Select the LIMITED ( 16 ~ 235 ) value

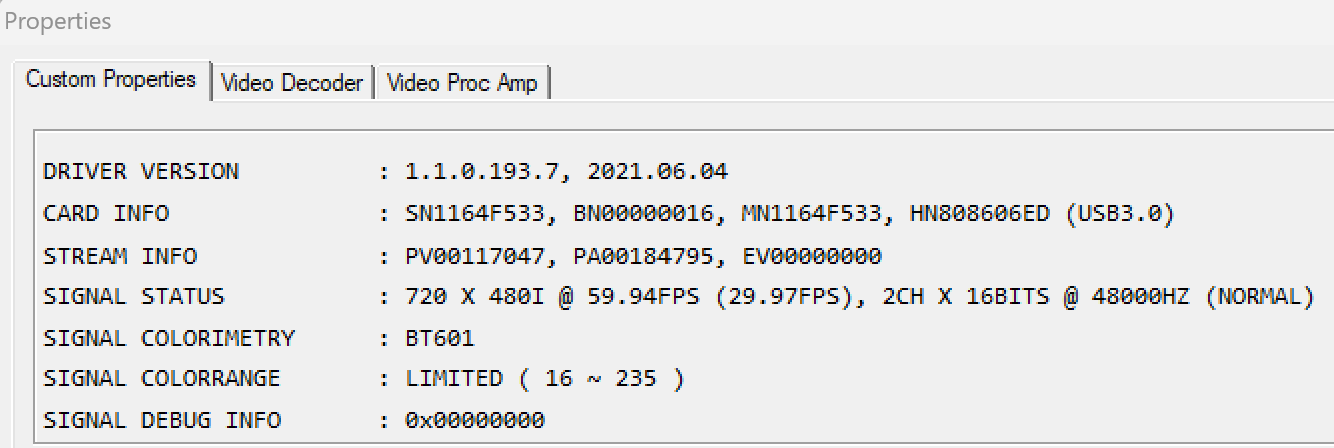[x=545, y=379]
